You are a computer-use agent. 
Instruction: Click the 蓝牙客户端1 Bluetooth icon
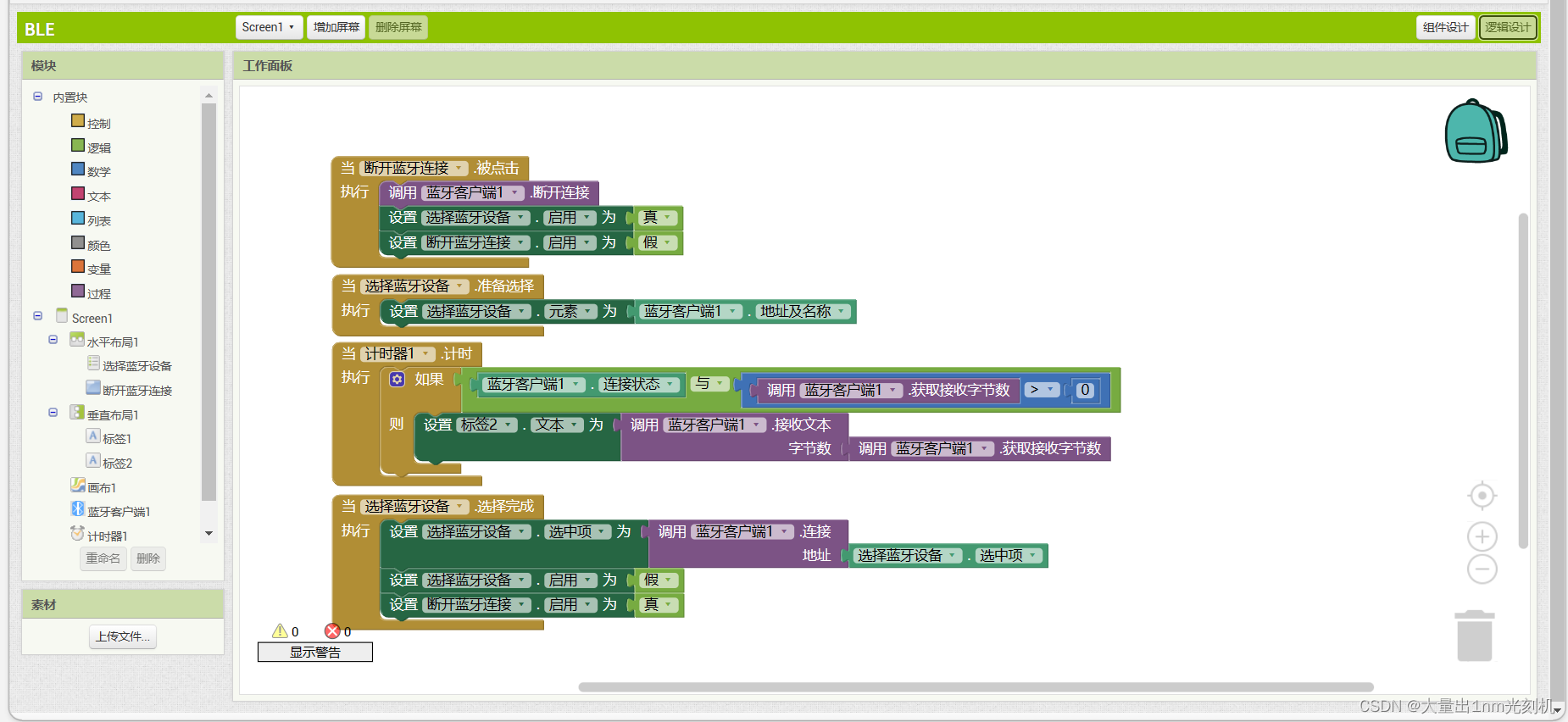[78, 509]
